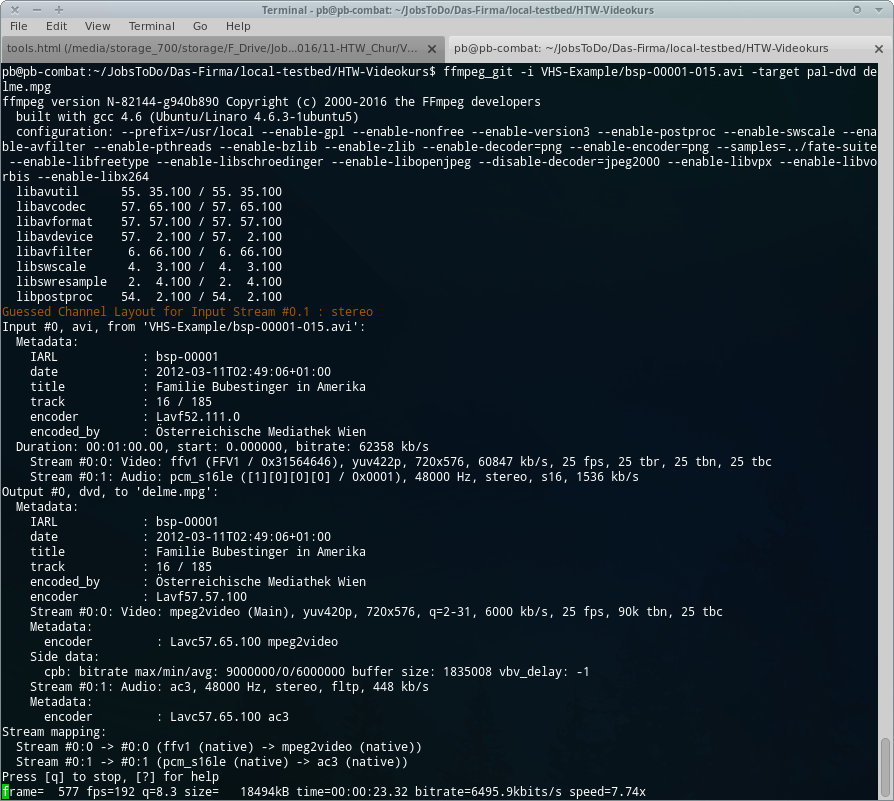Switch to the tools.html tab
The width and height of the screenshot is (894, 801).
click(211, 48)
